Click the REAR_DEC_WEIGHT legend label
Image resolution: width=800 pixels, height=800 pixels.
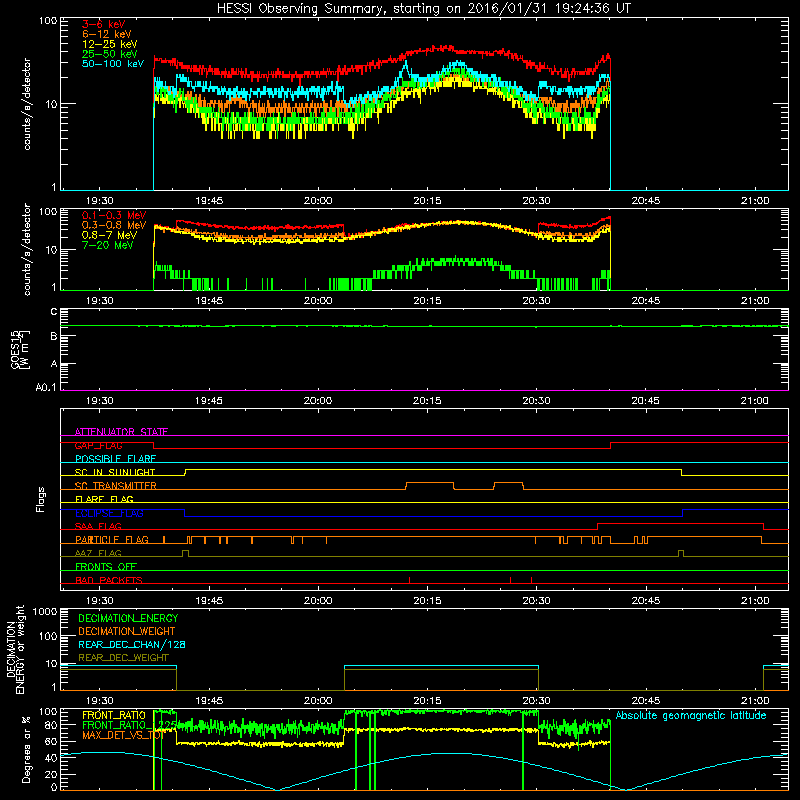123,658
